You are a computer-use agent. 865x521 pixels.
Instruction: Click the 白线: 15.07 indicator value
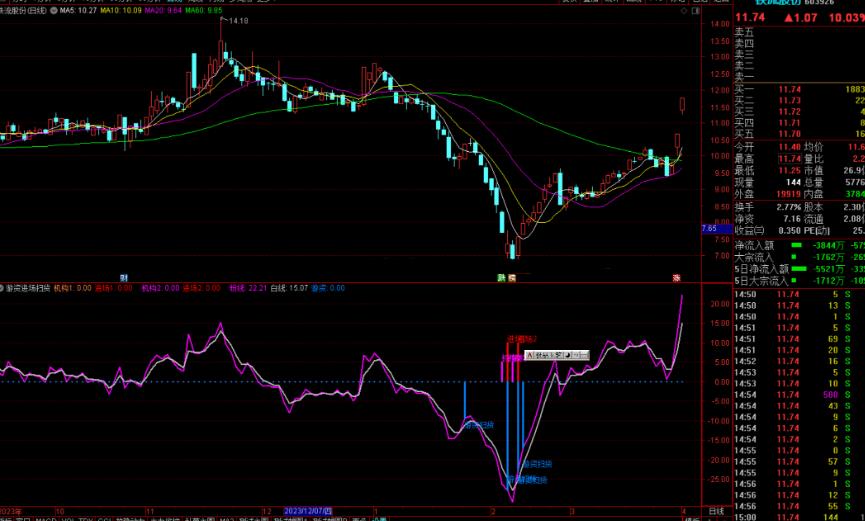click(289, 288)
